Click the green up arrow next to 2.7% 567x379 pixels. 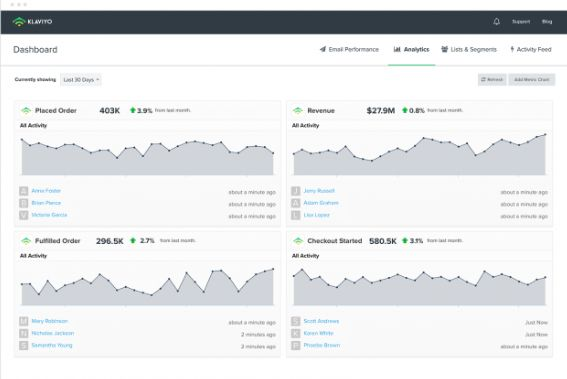pos(133,240)
